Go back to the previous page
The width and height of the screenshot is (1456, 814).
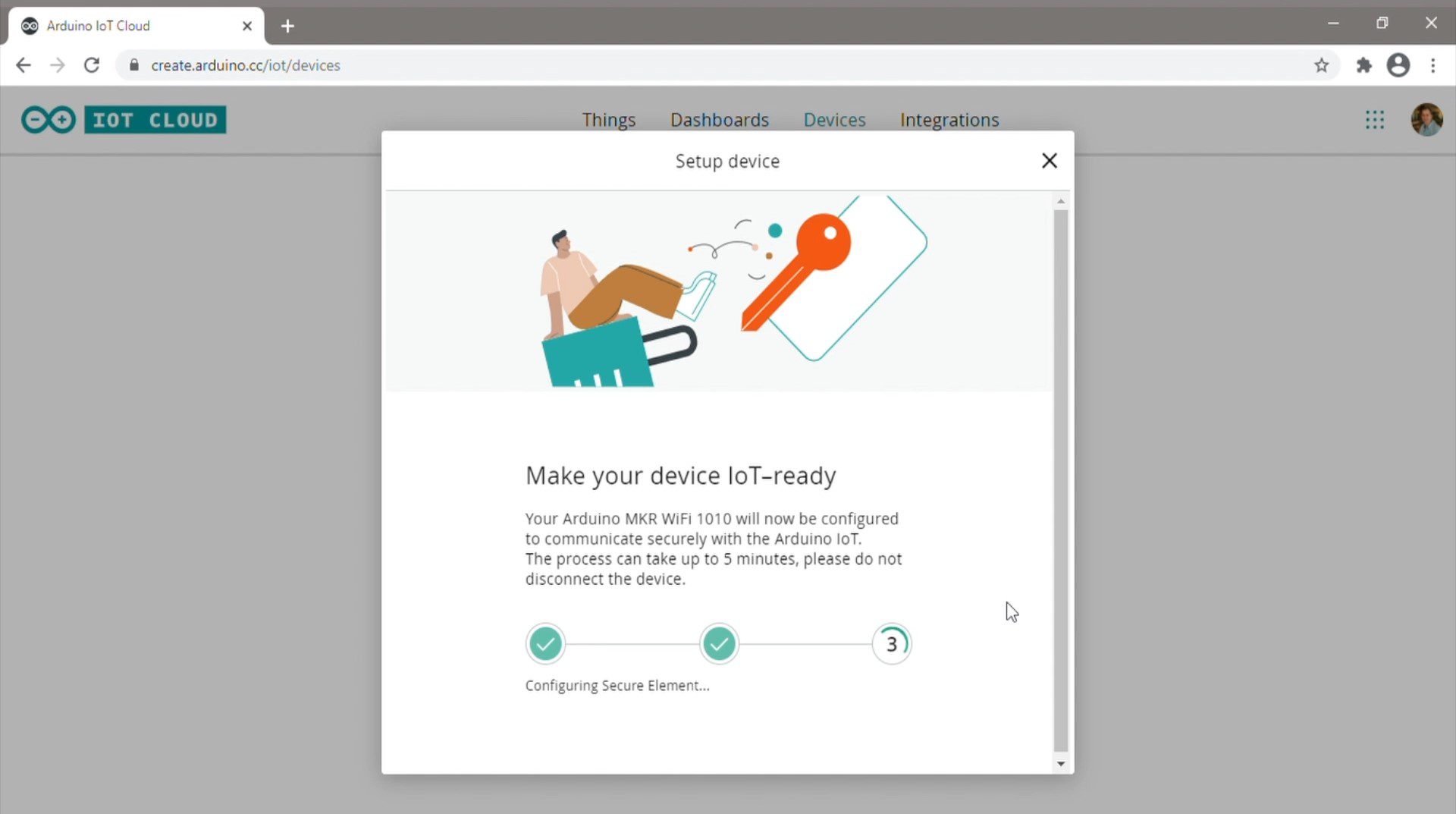(24, 65)
